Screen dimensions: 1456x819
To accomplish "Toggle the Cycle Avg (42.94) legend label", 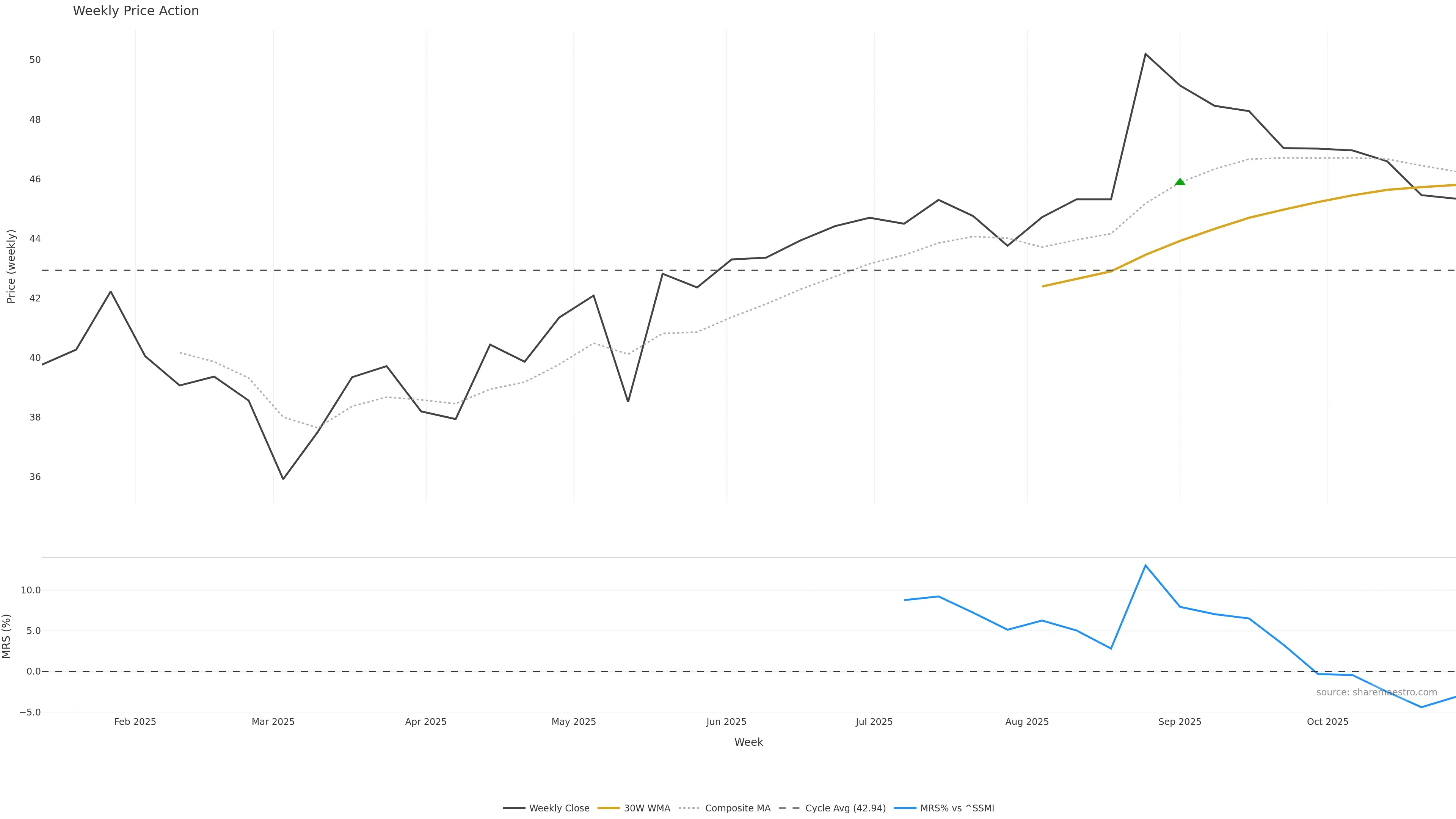I will (845, 808).
